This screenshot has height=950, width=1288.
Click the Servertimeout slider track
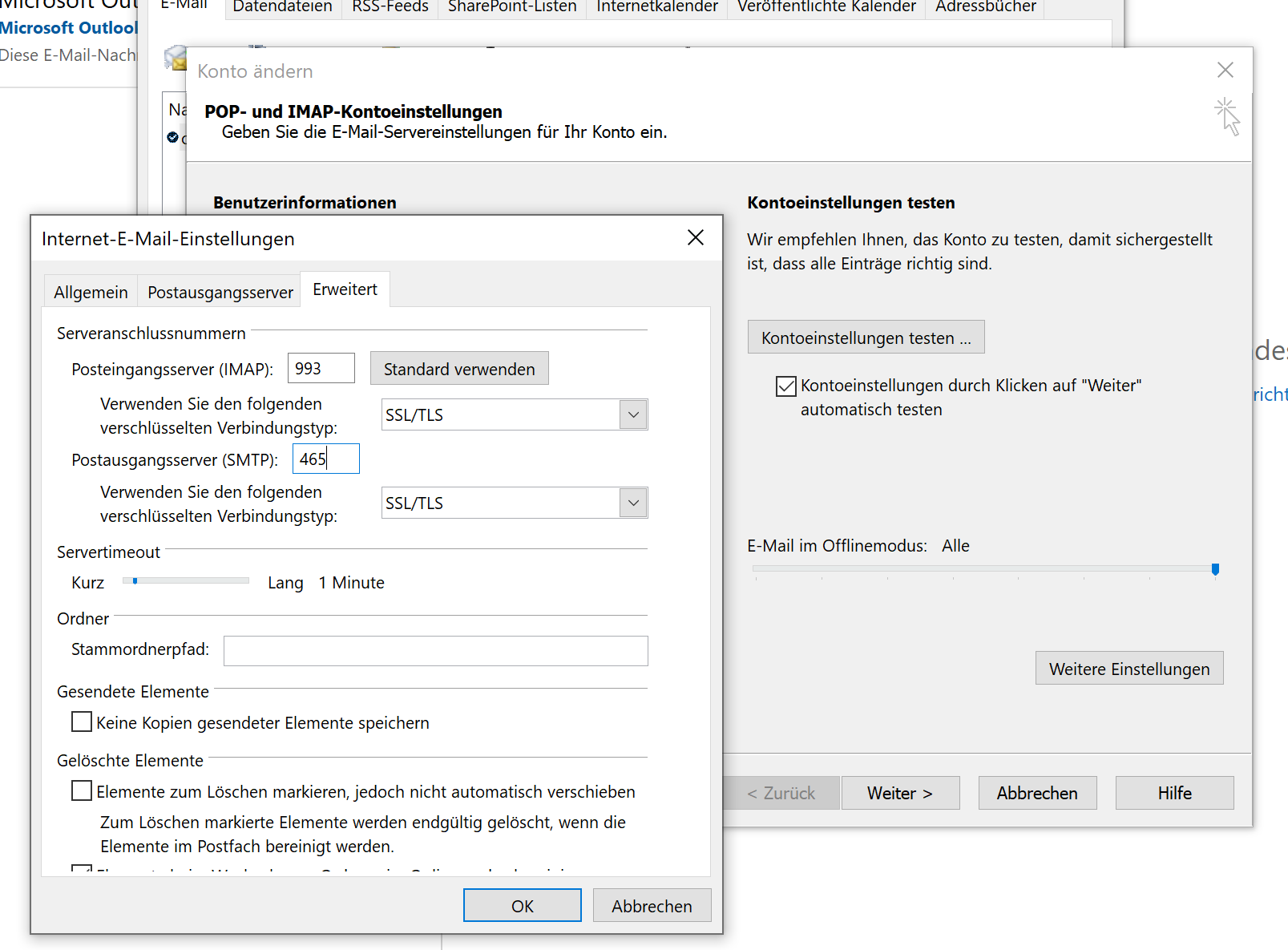point(192,580)
